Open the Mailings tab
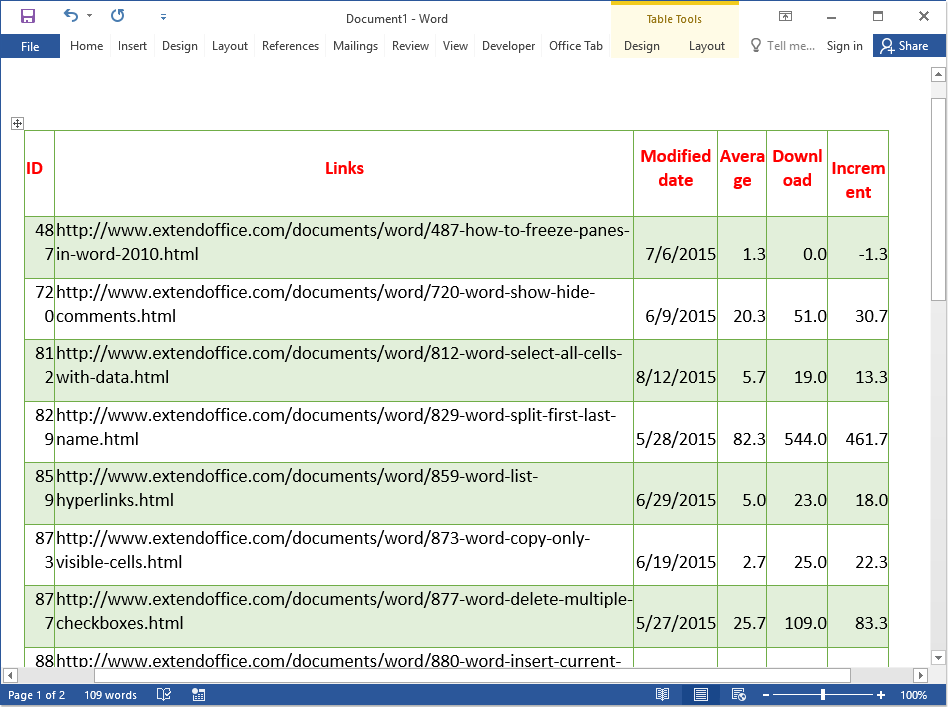The width and height of the screenshot is (948, 707). 355,46
